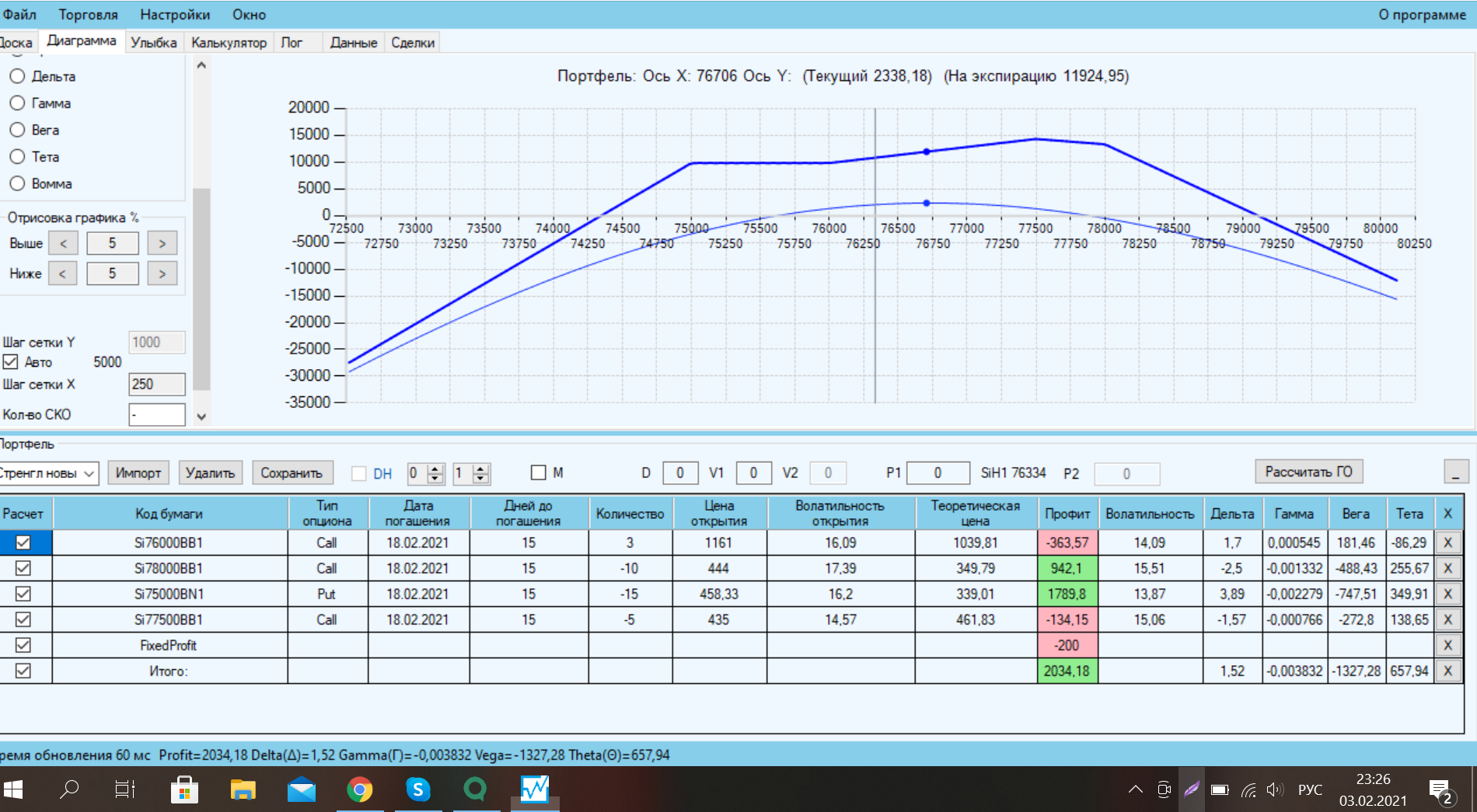Click the Кол-во СКО input field

[157, 415]
